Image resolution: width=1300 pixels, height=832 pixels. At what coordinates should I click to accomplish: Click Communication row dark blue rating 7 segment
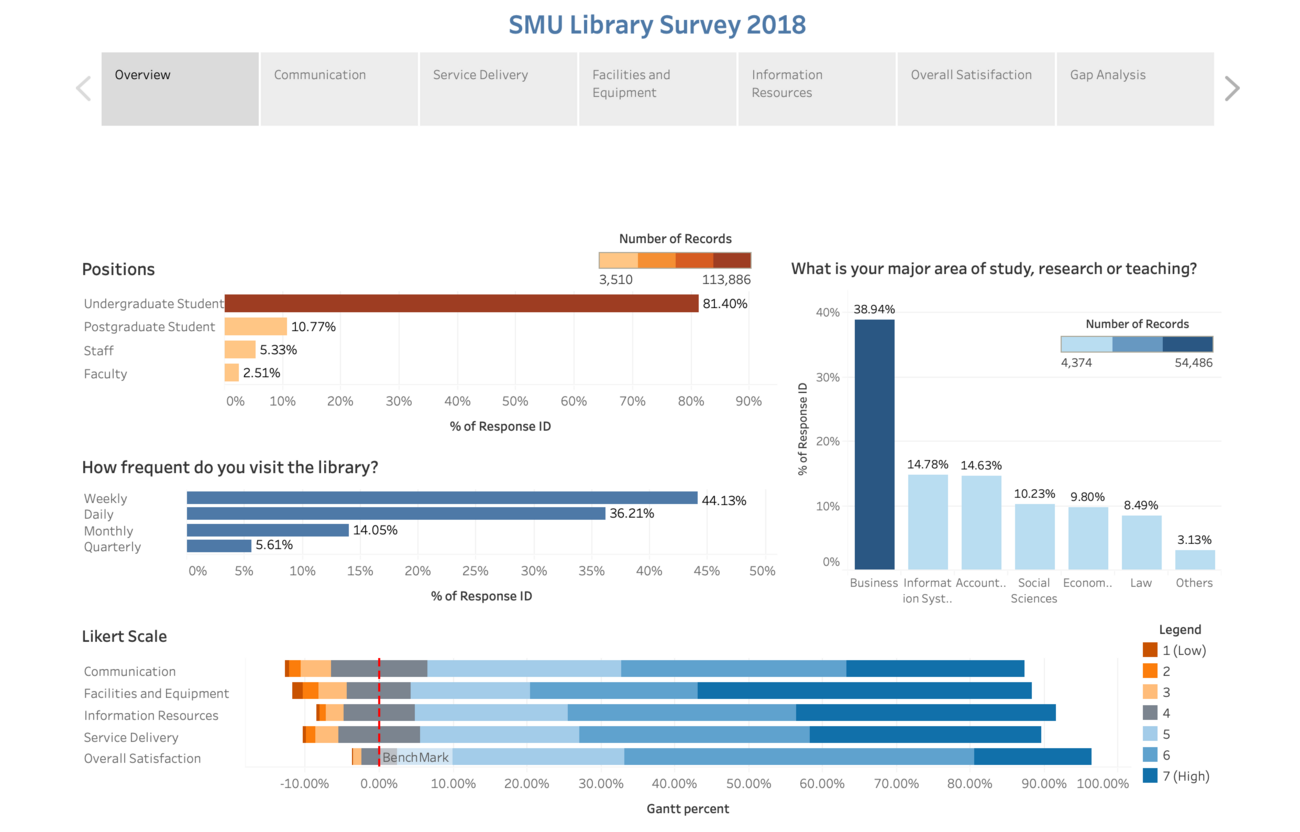pos(935,669)
